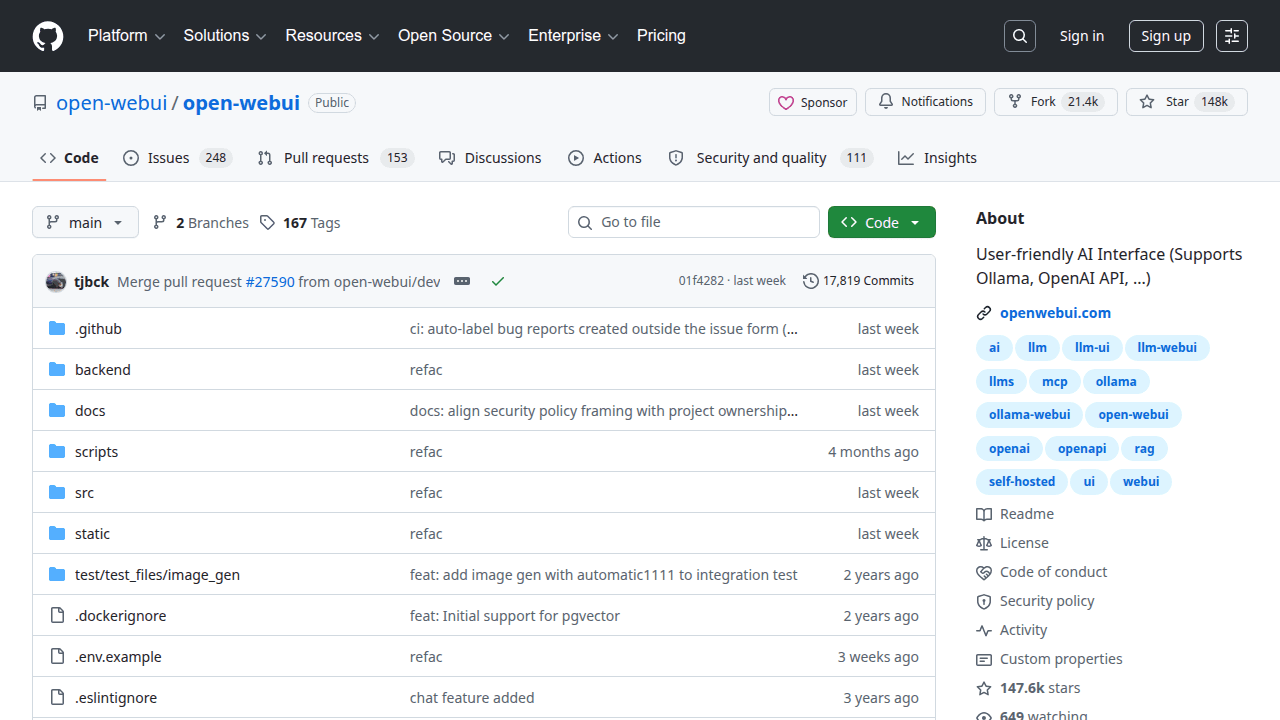The height and width of the screenshot is (720, 1280).
Task: Expand the Open Source menu
Action: tap(454, 36)
